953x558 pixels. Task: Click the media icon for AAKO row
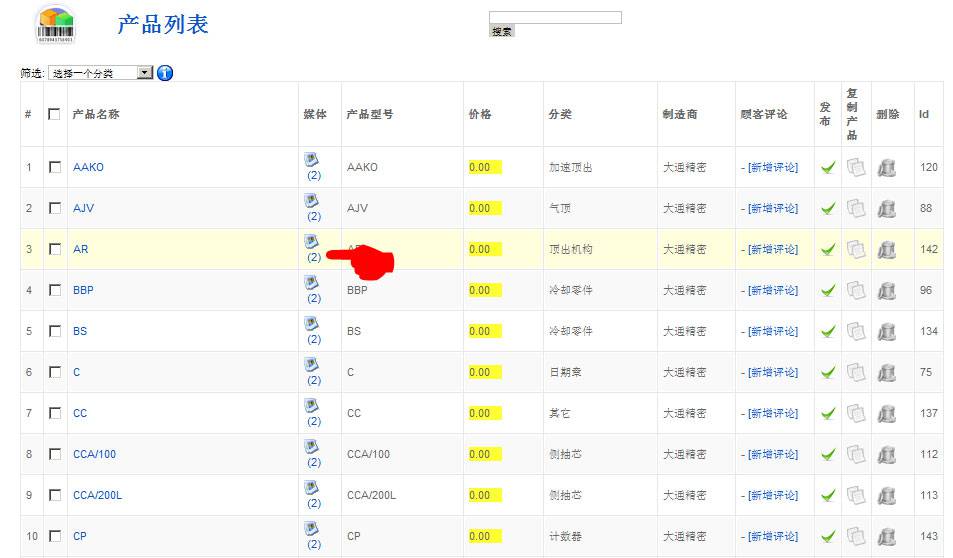(x=311, y=160)
